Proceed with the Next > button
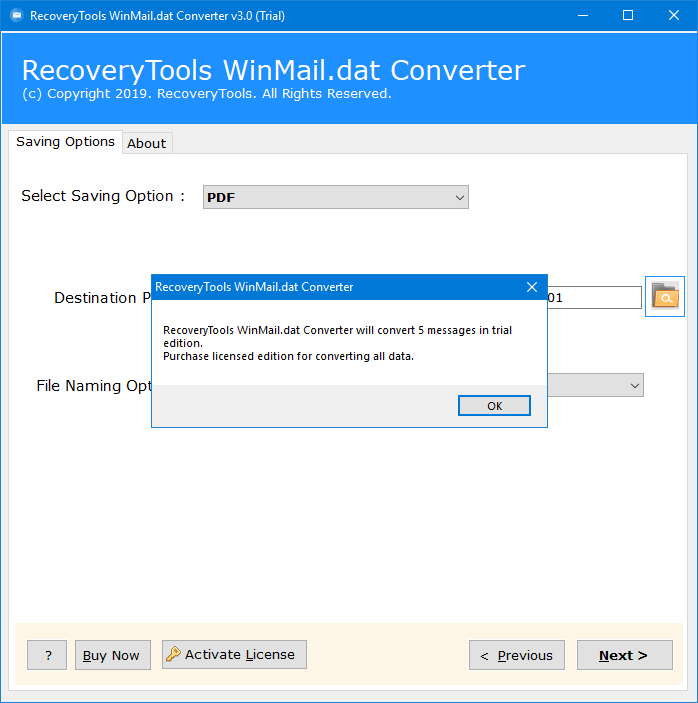The height and width of the screenshot is (703, 698). pyautogui.click(x=624, y=655)
